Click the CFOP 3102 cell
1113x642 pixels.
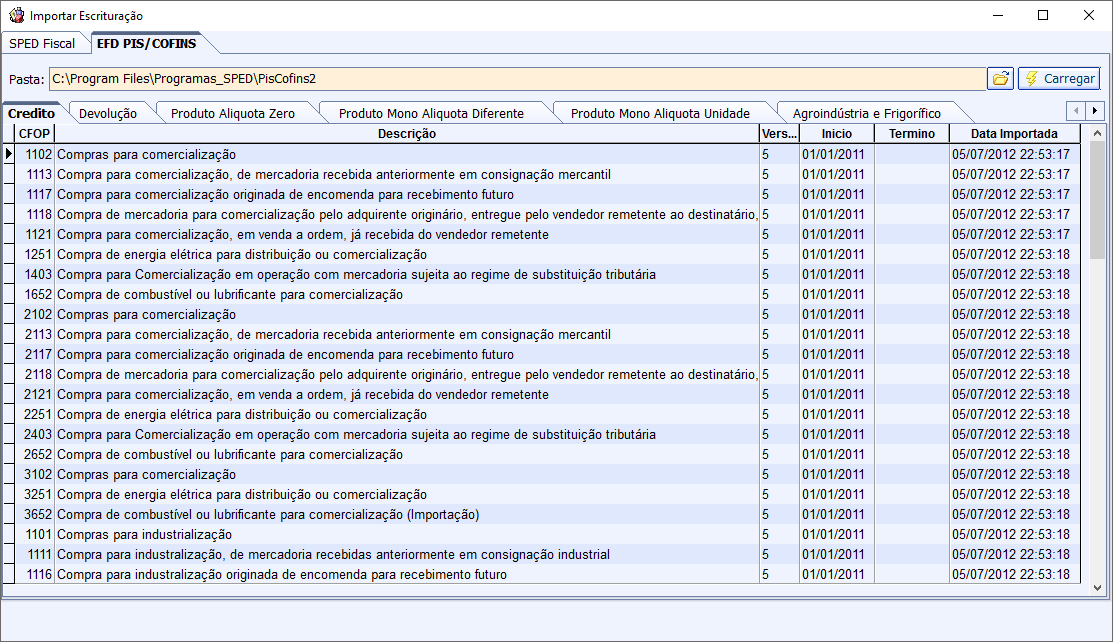click(x=35, y=474)
